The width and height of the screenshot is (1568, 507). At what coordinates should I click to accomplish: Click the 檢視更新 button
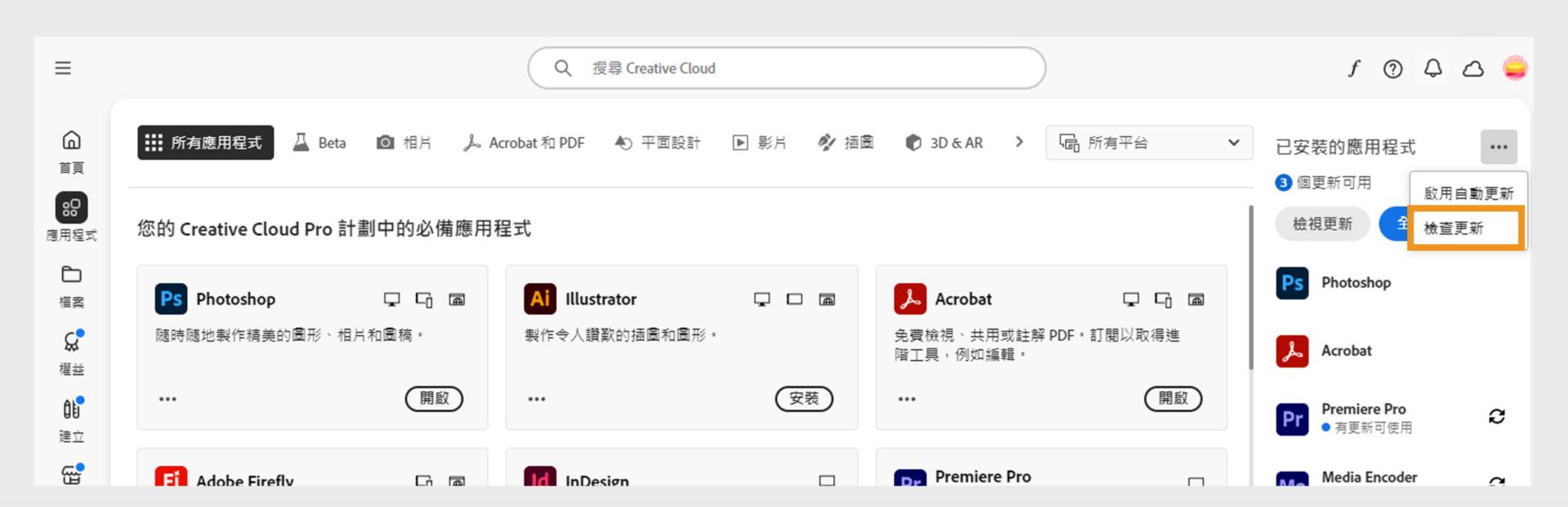tap(1322, 224)
